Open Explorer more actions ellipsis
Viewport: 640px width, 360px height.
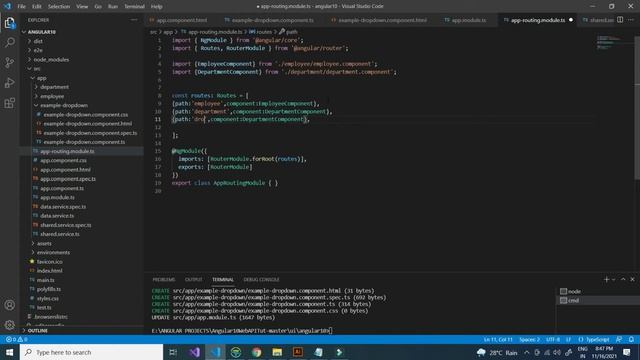click(x=134, y=20)
